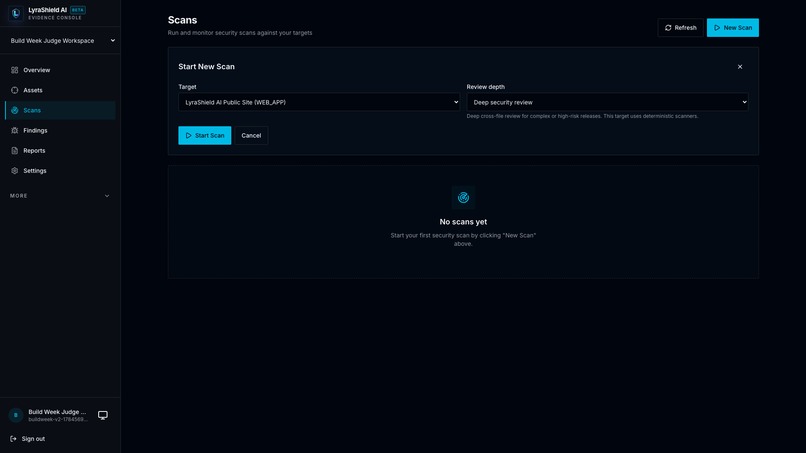Click the BETA badge

pos(78,10)
